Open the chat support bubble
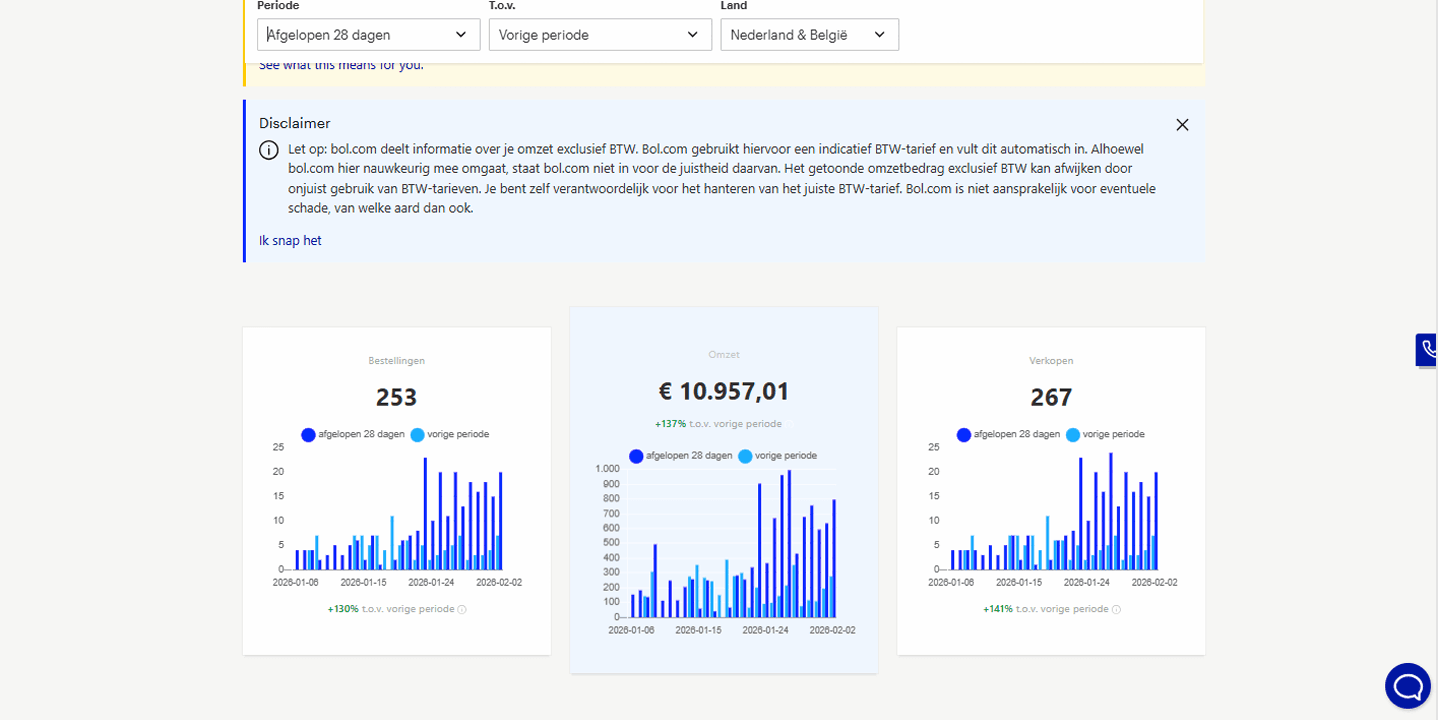Viewport: 1438px width, 720px height. [1408, 686]
